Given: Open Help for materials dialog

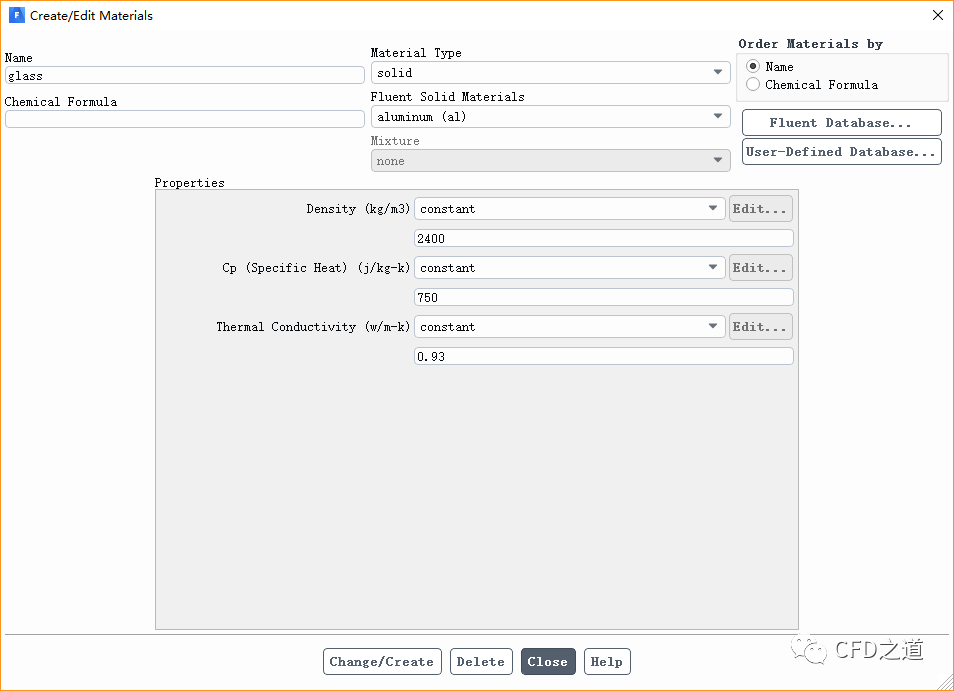Looking at the screenshot, I should [607, 662].
